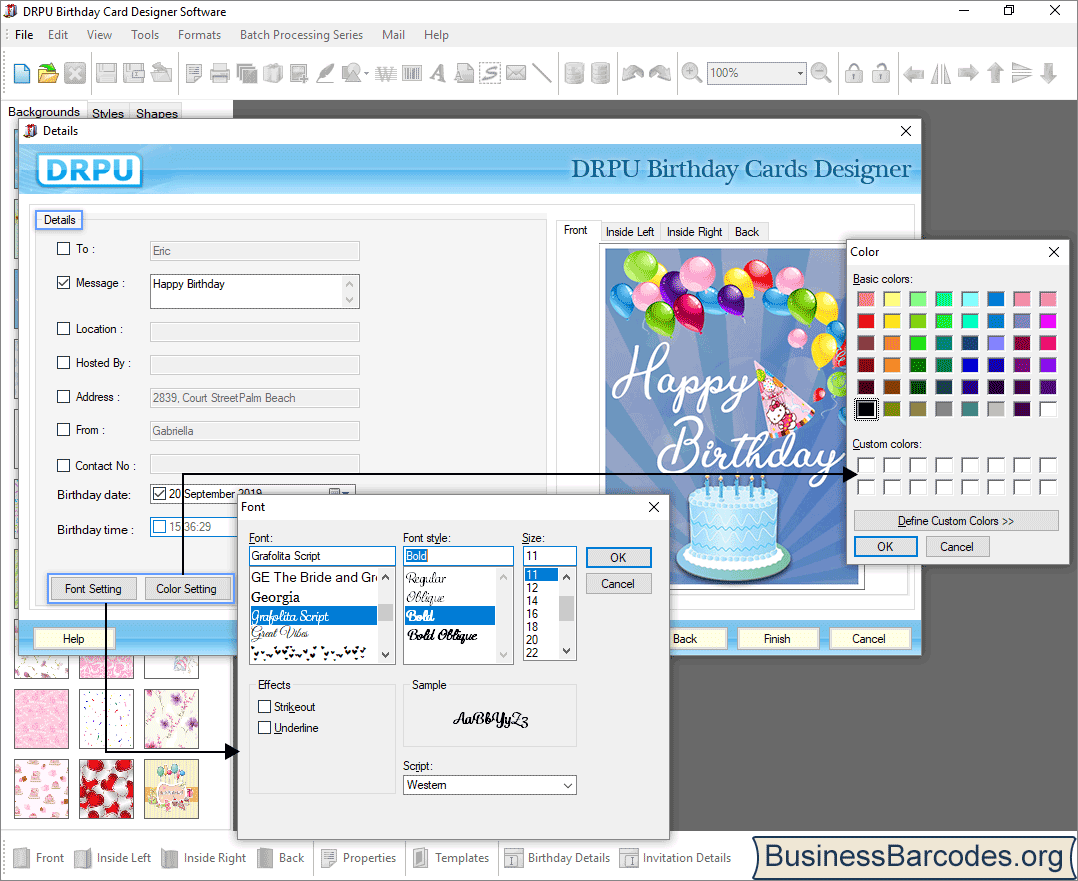
Task: Open the shapes tool dropdown arrow
Action: click(x=366, y=73)
